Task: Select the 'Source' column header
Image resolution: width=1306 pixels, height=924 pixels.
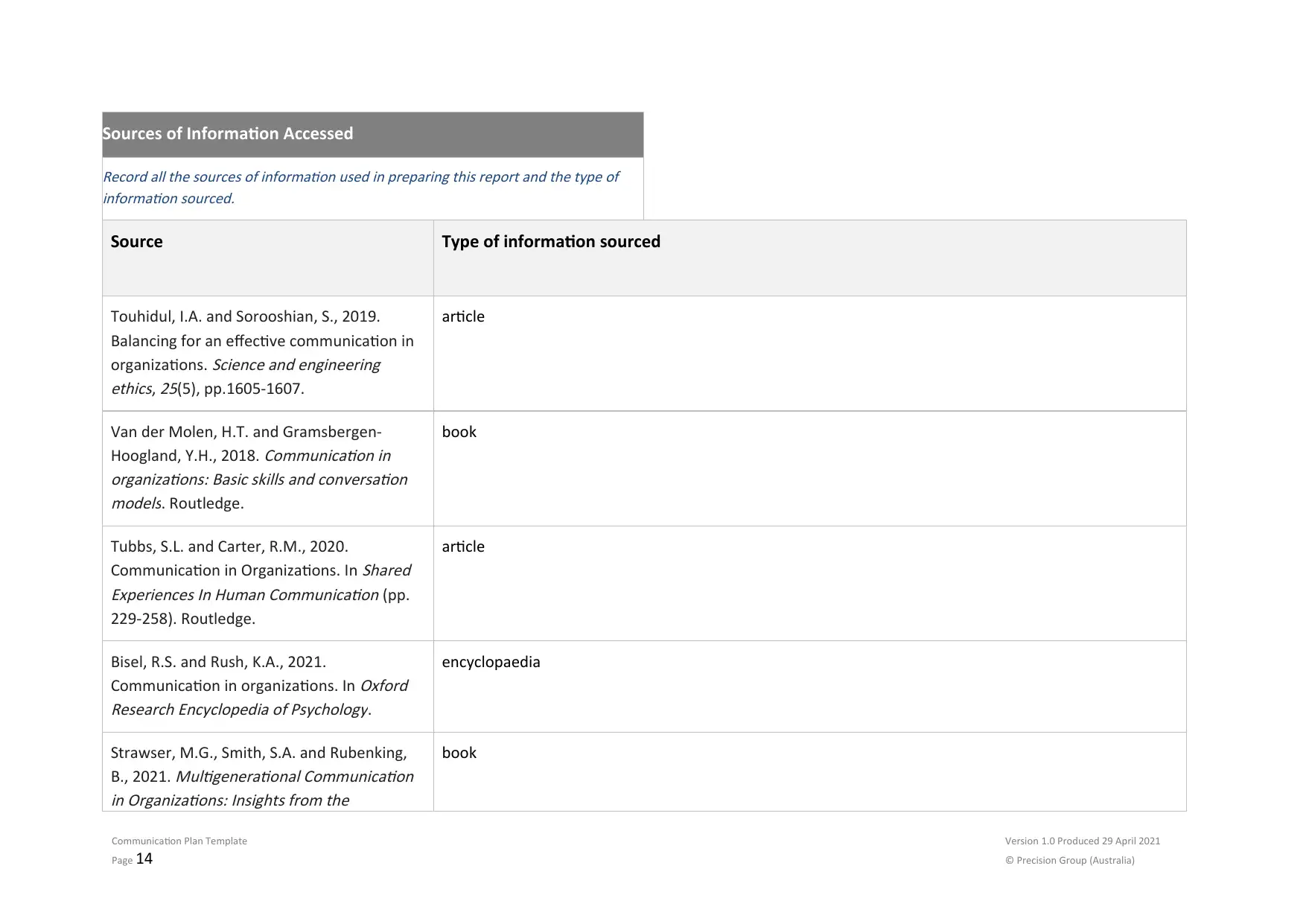Action: tap(136, 242)
